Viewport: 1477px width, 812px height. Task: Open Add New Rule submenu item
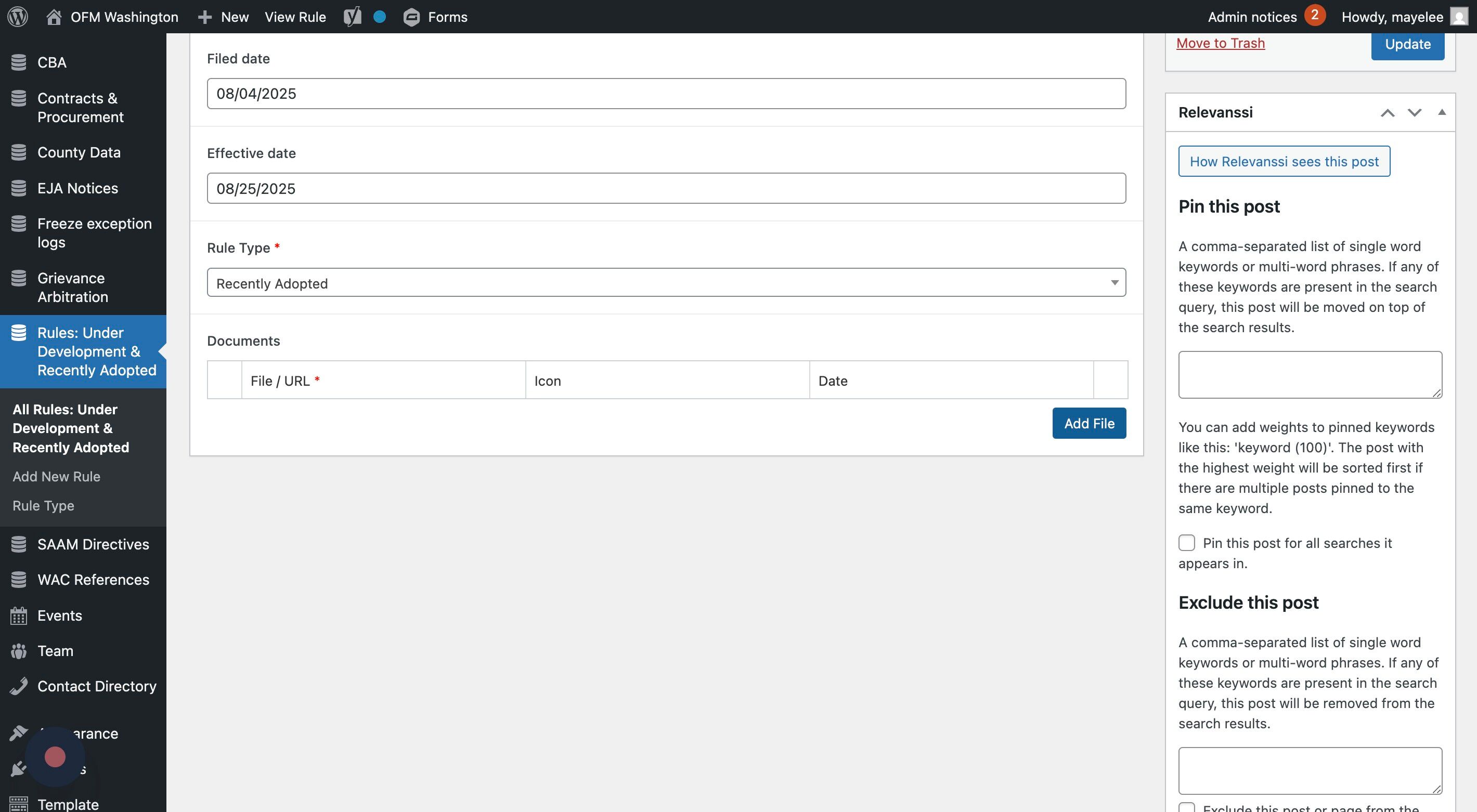56,476
